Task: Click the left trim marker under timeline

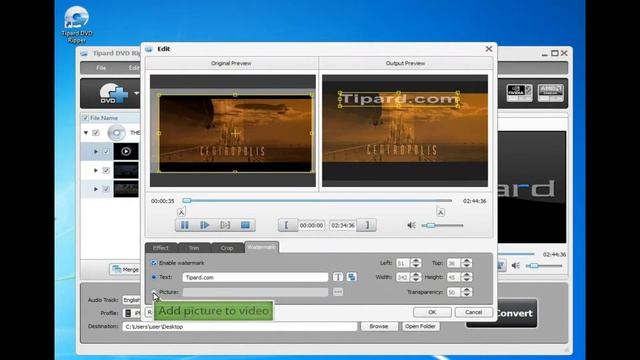Action: 181,212
